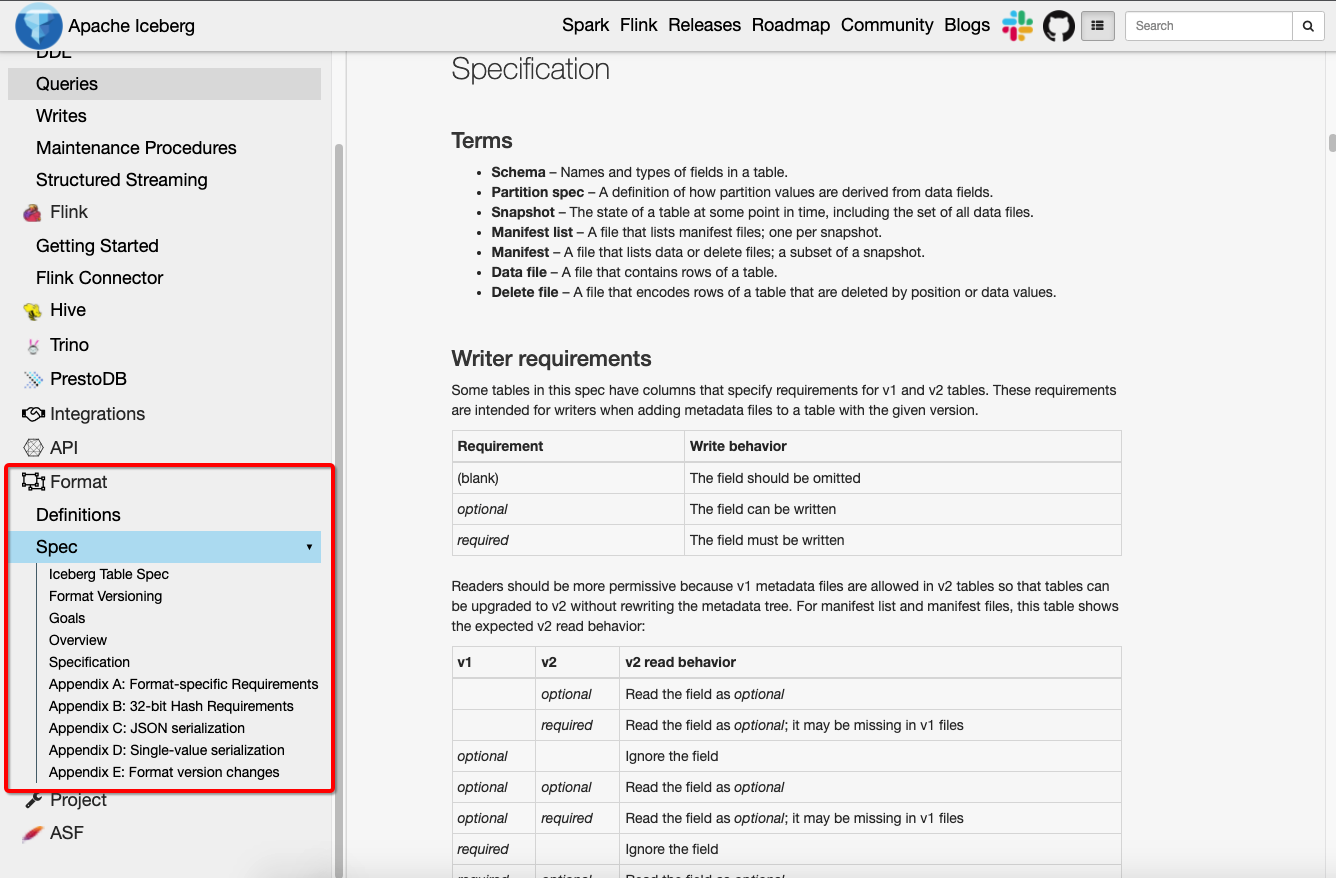Screen dimensions: 1336x878
Task: Click the 'Partition spec' term text
Action: click(538, 192)
